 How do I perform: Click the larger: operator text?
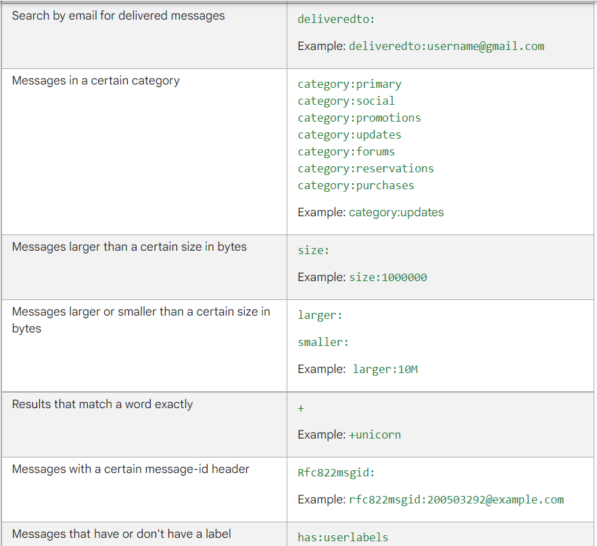tap(320, 315)
